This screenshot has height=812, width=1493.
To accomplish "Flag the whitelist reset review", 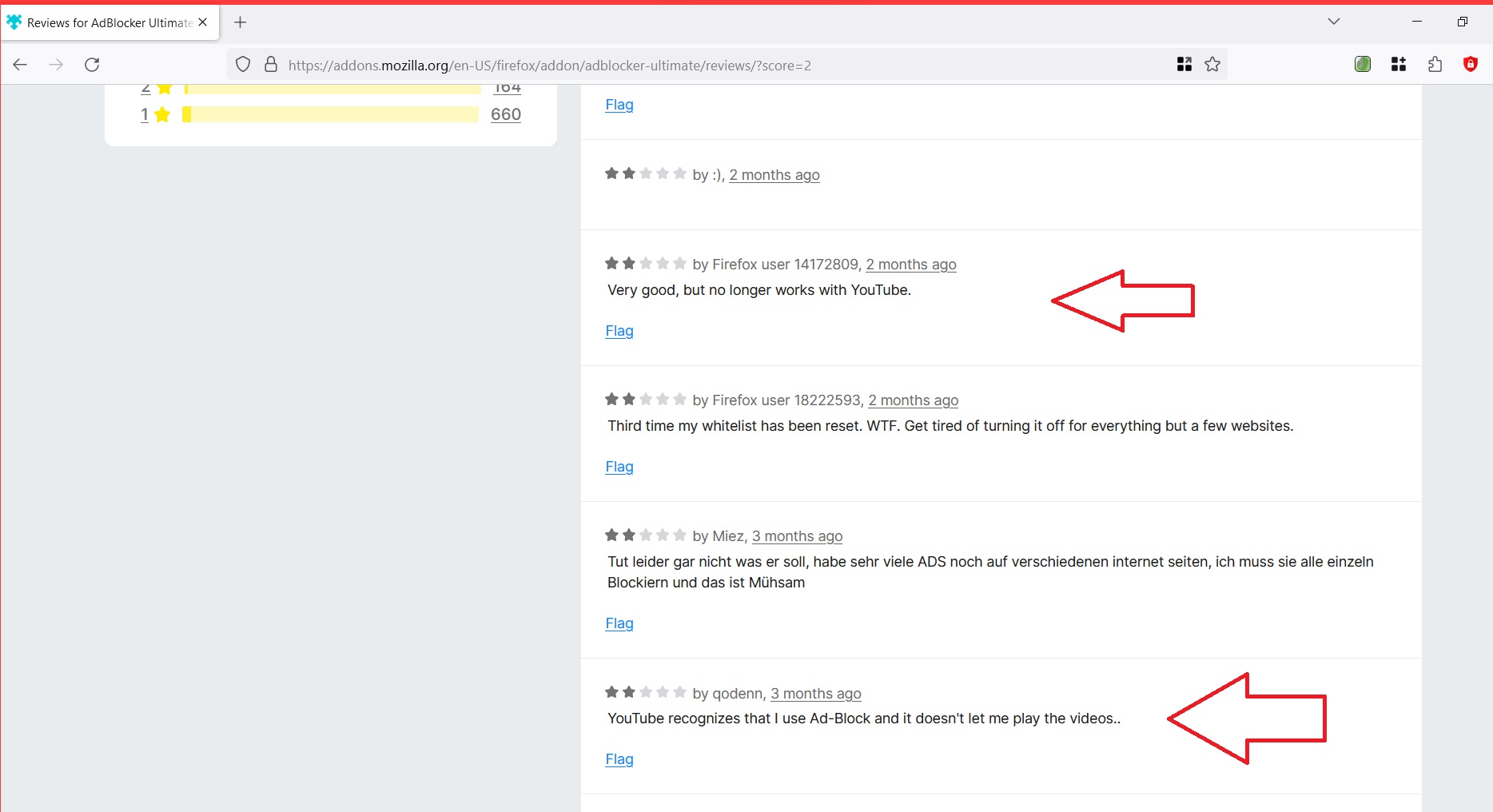I will point(619,467).
